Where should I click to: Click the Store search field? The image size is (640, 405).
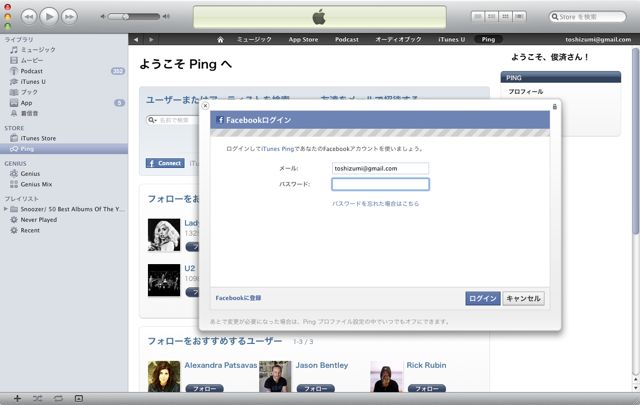coord(587,17)
